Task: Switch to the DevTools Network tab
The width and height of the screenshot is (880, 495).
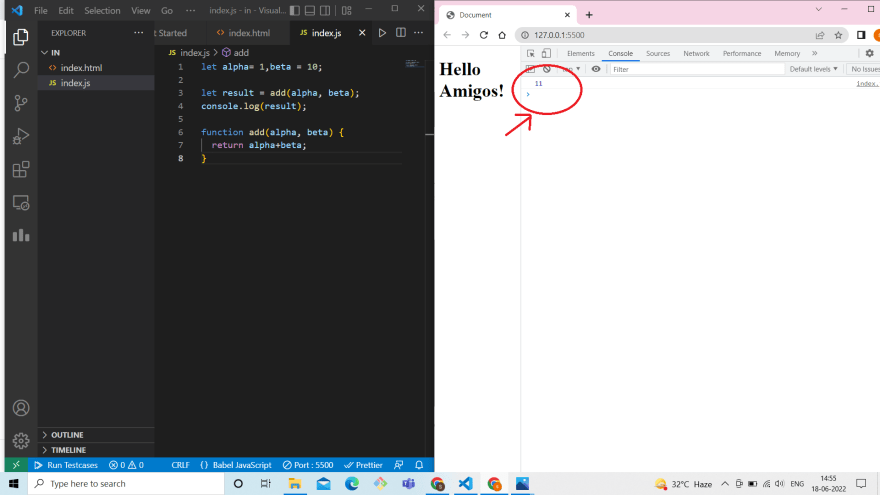Action: click(696, 53)
